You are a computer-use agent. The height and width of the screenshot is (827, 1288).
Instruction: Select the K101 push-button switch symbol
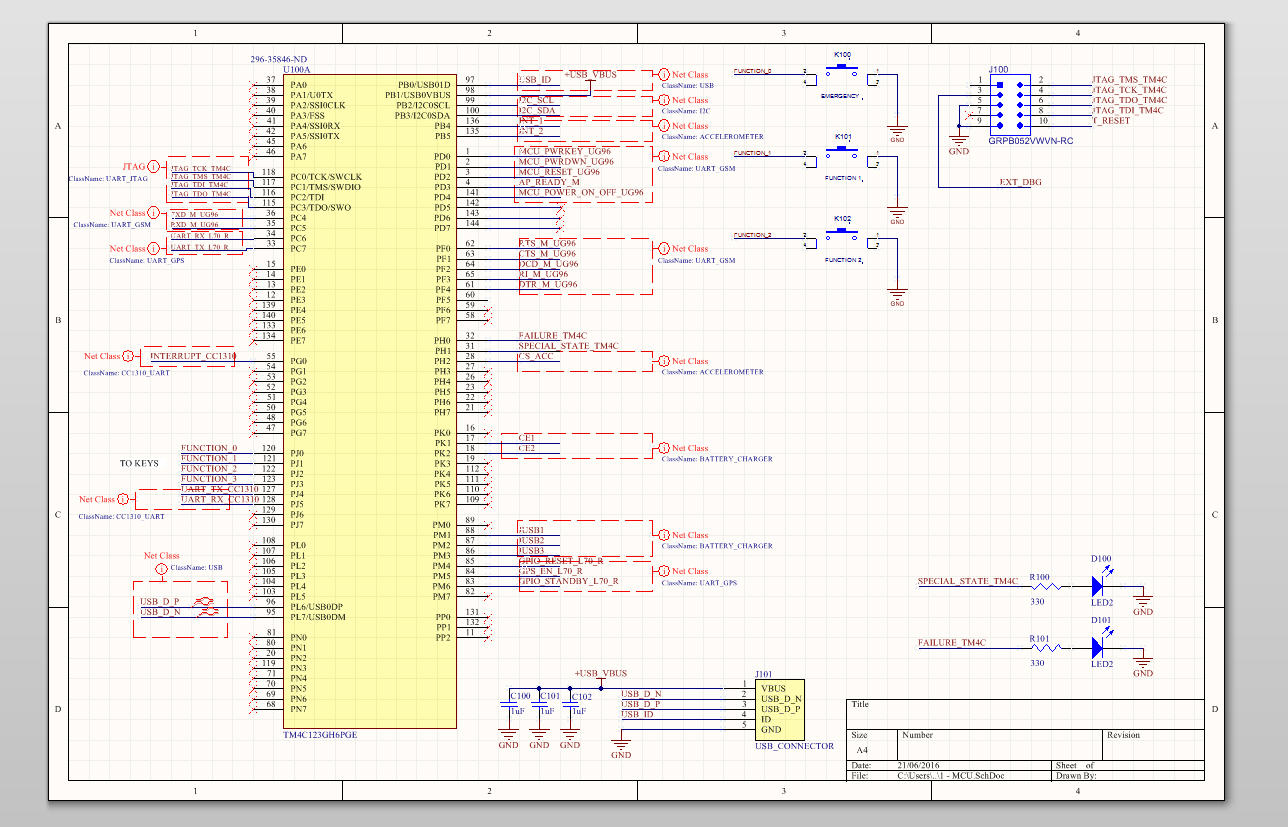tap(842, 155)
